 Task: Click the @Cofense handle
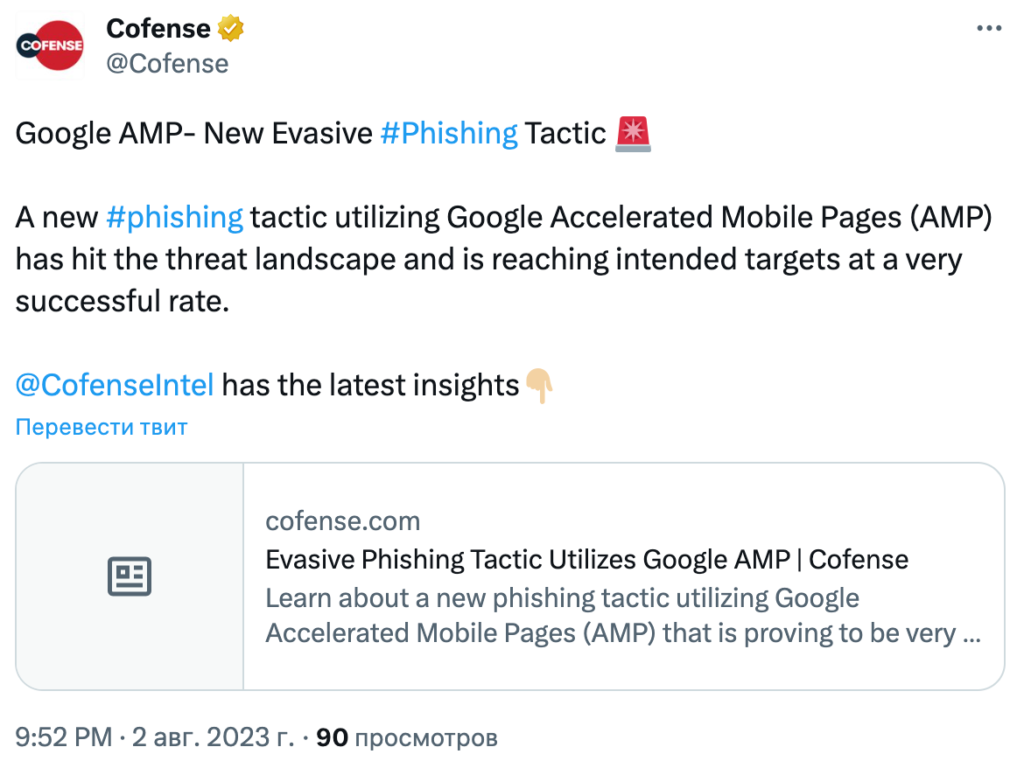pyautogui.click(x=167, y=64)
